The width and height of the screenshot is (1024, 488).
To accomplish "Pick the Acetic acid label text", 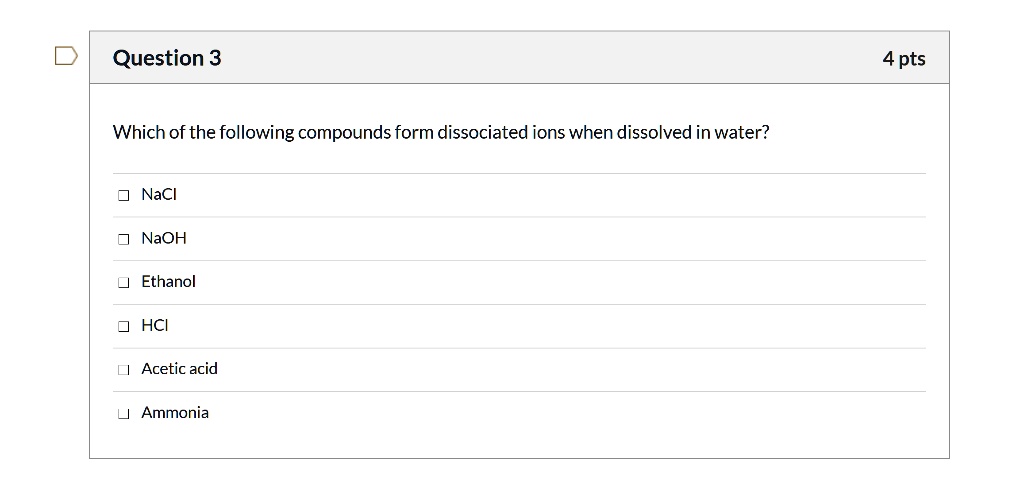I will [180, 369].
